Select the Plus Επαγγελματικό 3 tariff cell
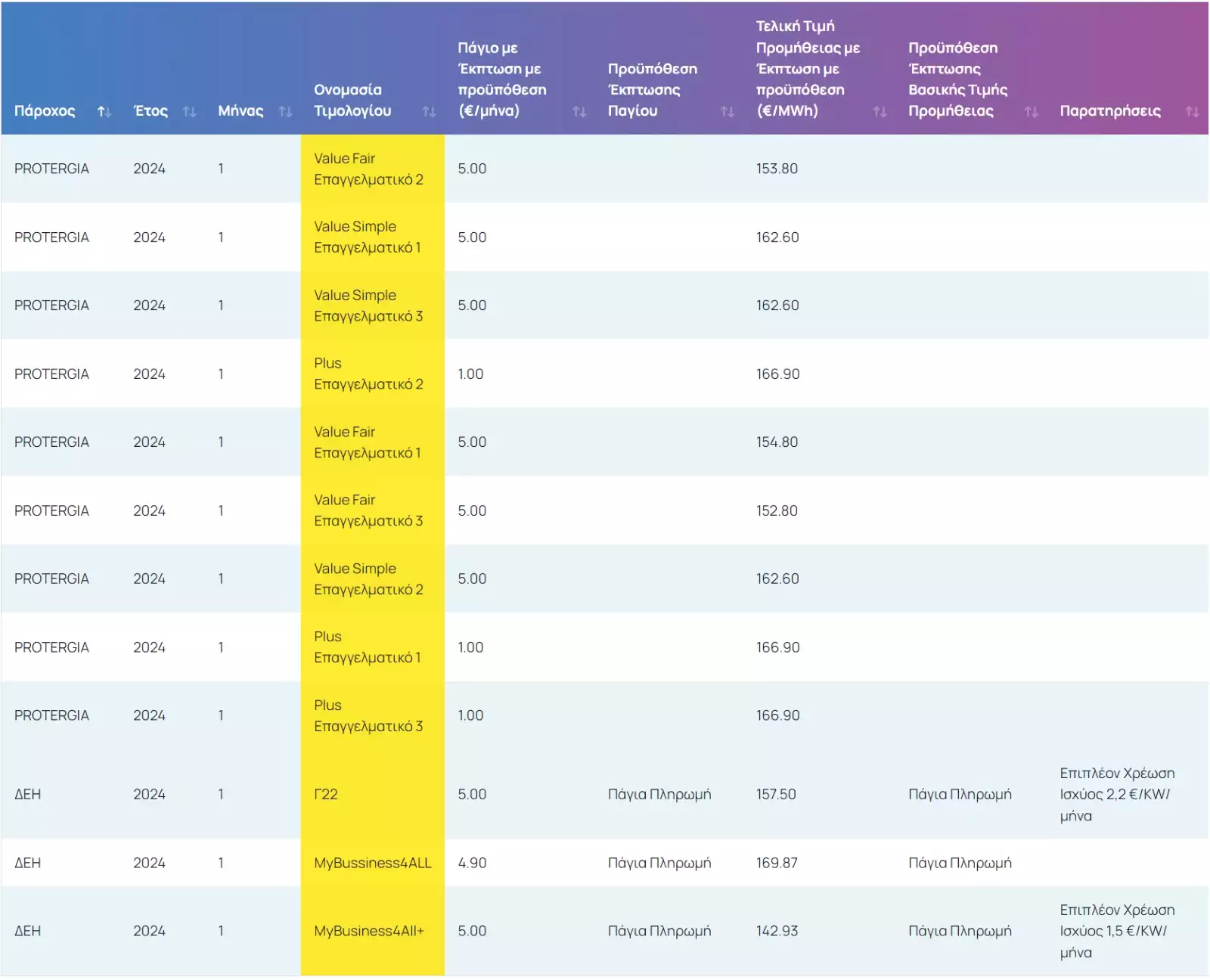The height and width of the screenshot is (980, 1210). (x=368, y=716)
